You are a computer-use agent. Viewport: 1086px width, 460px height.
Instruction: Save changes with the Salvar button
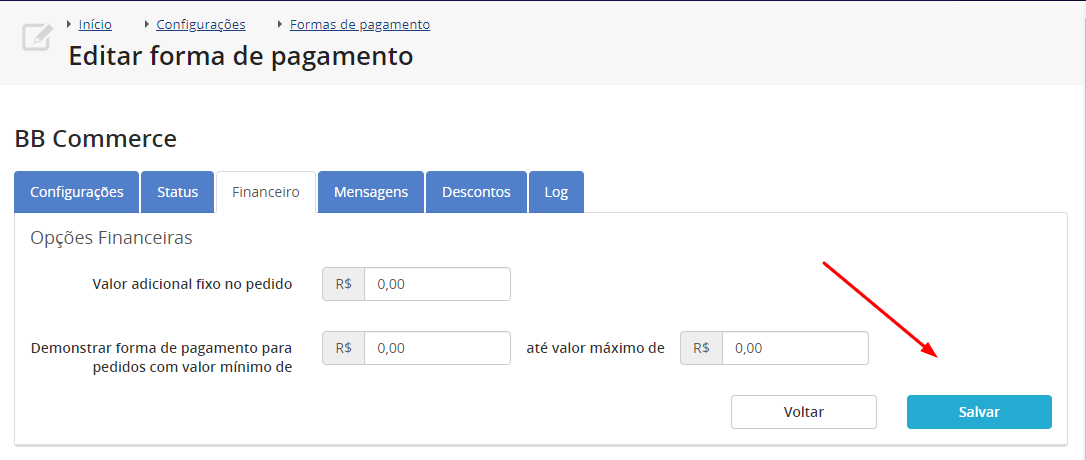click(x=979, y=412)
